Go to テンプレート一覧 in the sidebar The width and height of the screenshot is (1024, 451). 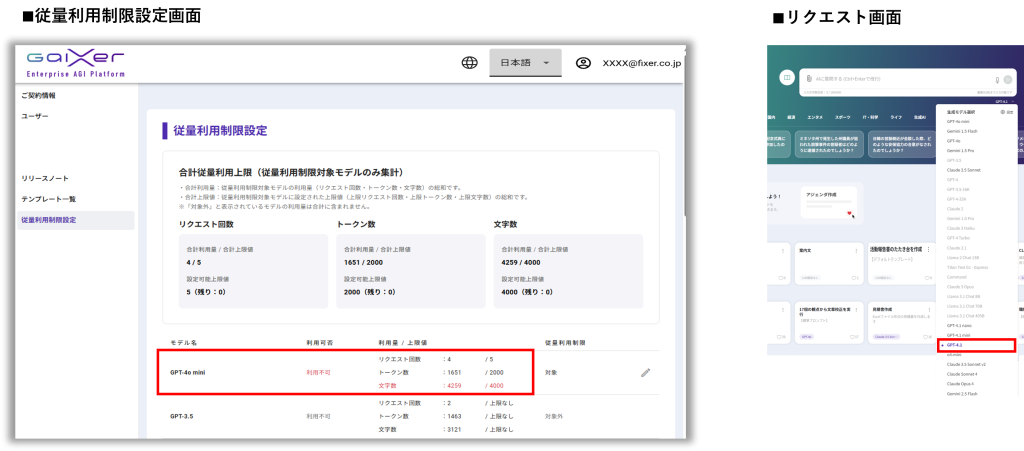[49, 199]
